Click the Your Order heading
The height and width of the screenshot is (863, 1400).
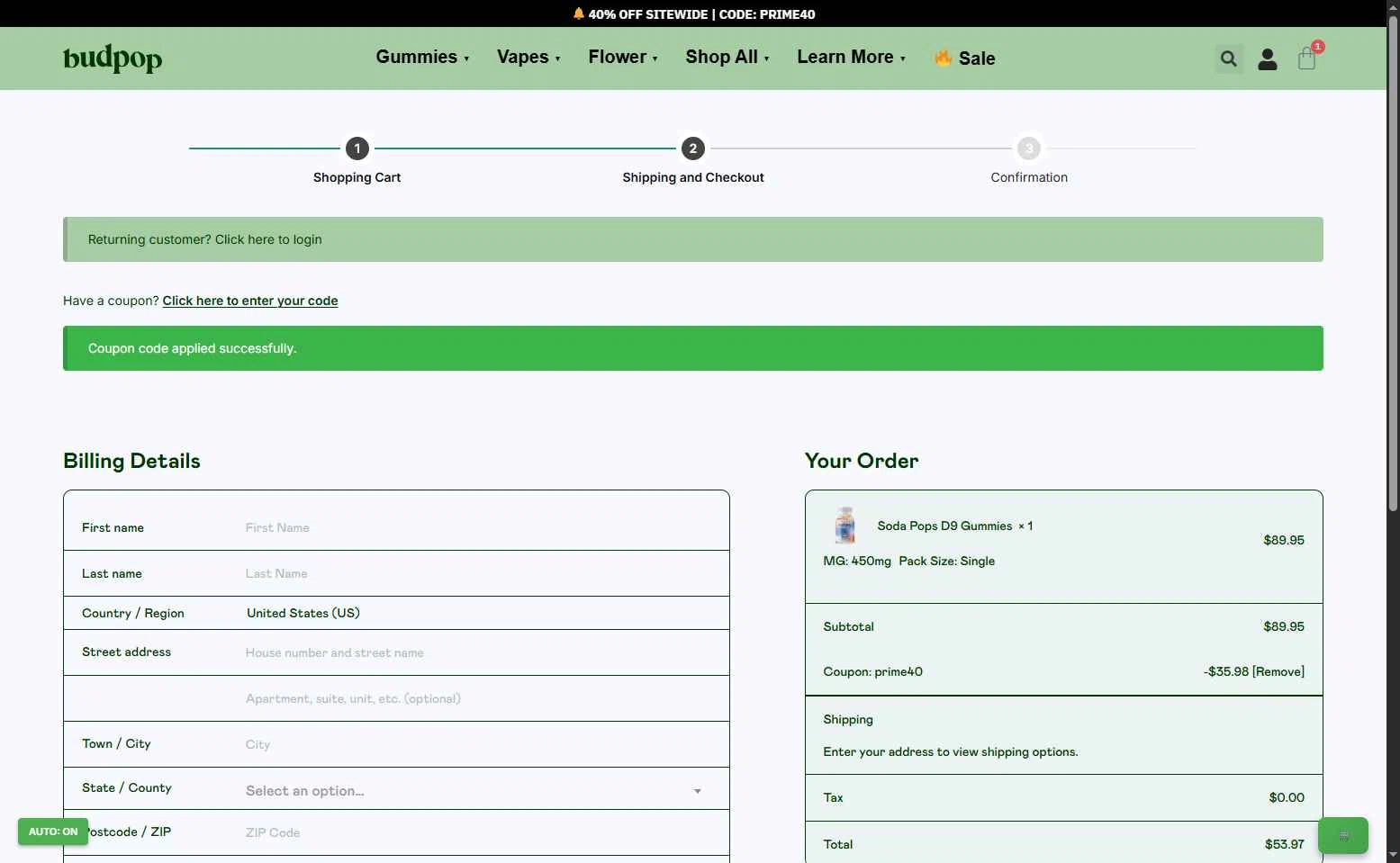click(x=862, y=461)
